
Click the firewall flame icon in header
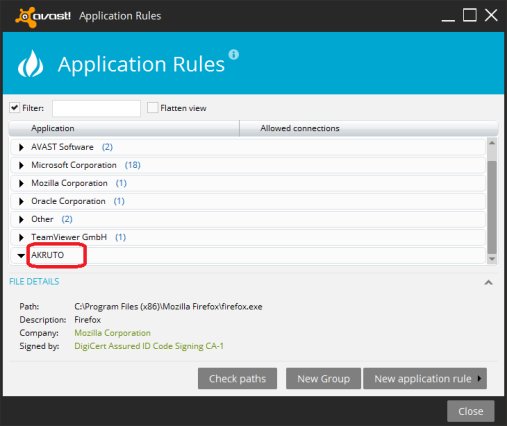[30, 64]
